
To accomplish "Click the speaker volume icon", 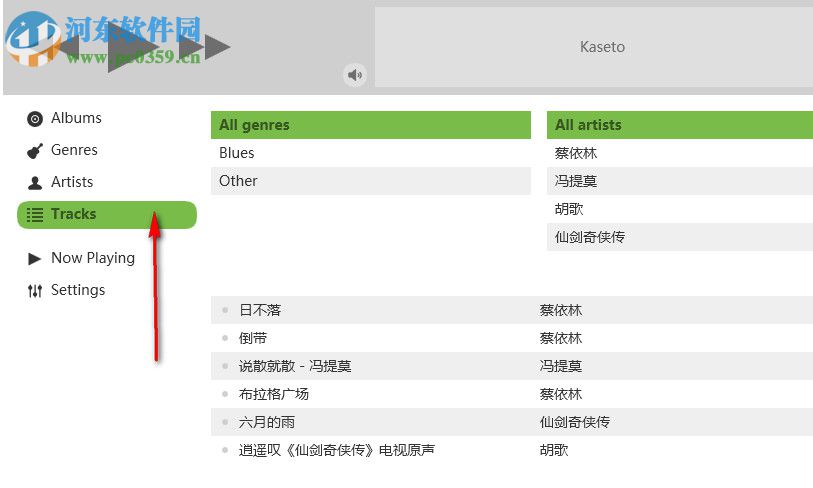I will 355,75.
